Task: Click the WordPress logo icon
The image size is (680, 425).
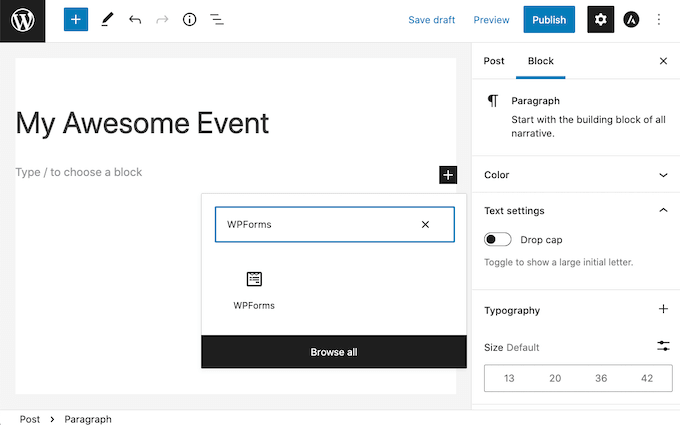Action: 23,20
